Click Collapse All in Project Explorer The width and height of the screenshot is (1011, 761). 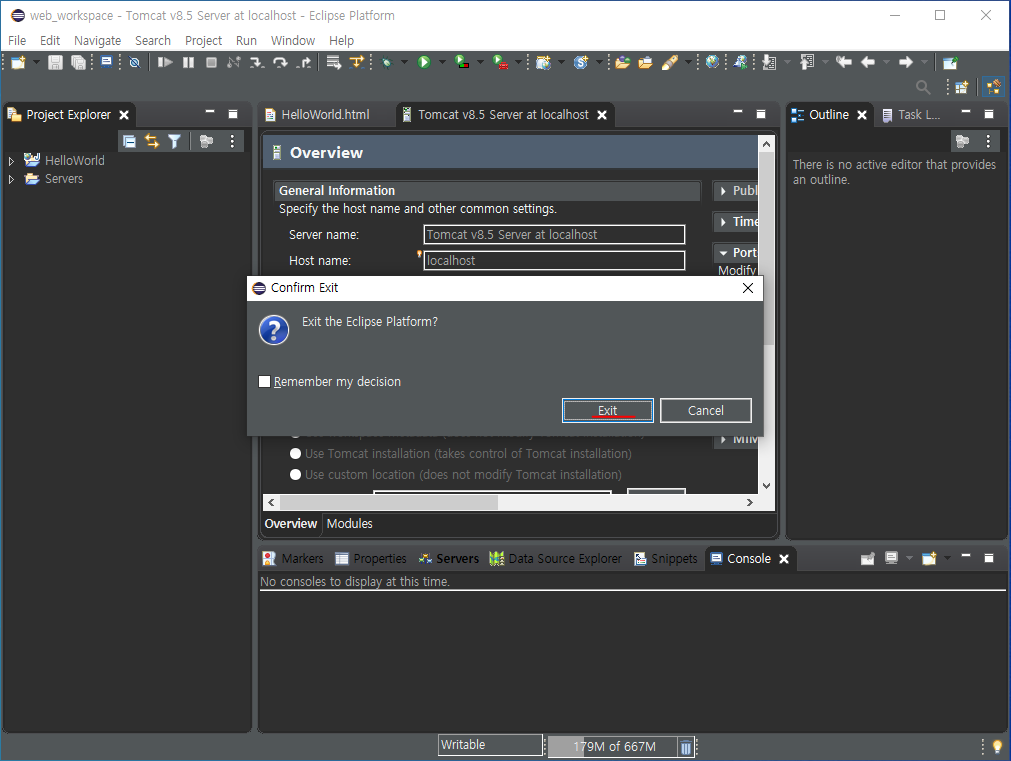pos(130,141)
